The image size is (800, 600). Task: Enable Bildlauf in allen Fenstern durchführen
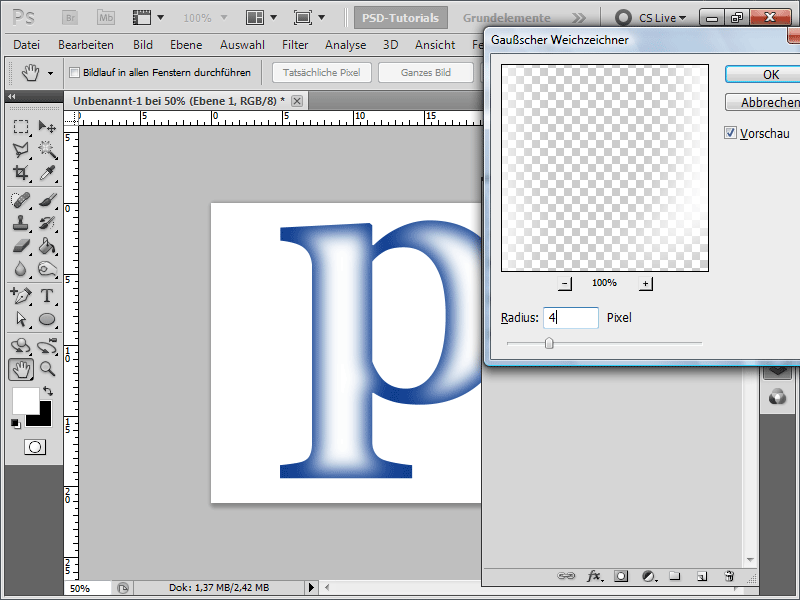(74, 72)
